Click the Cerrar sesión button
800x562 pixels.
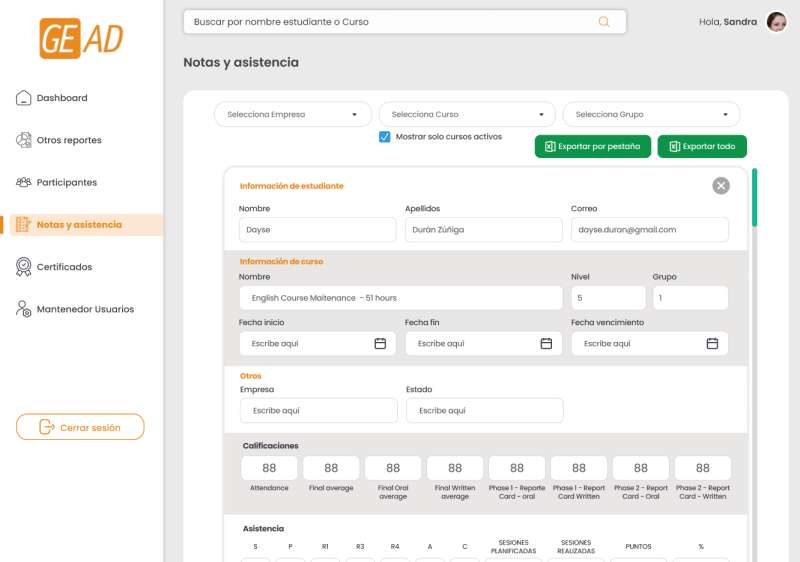pos(80,427)
